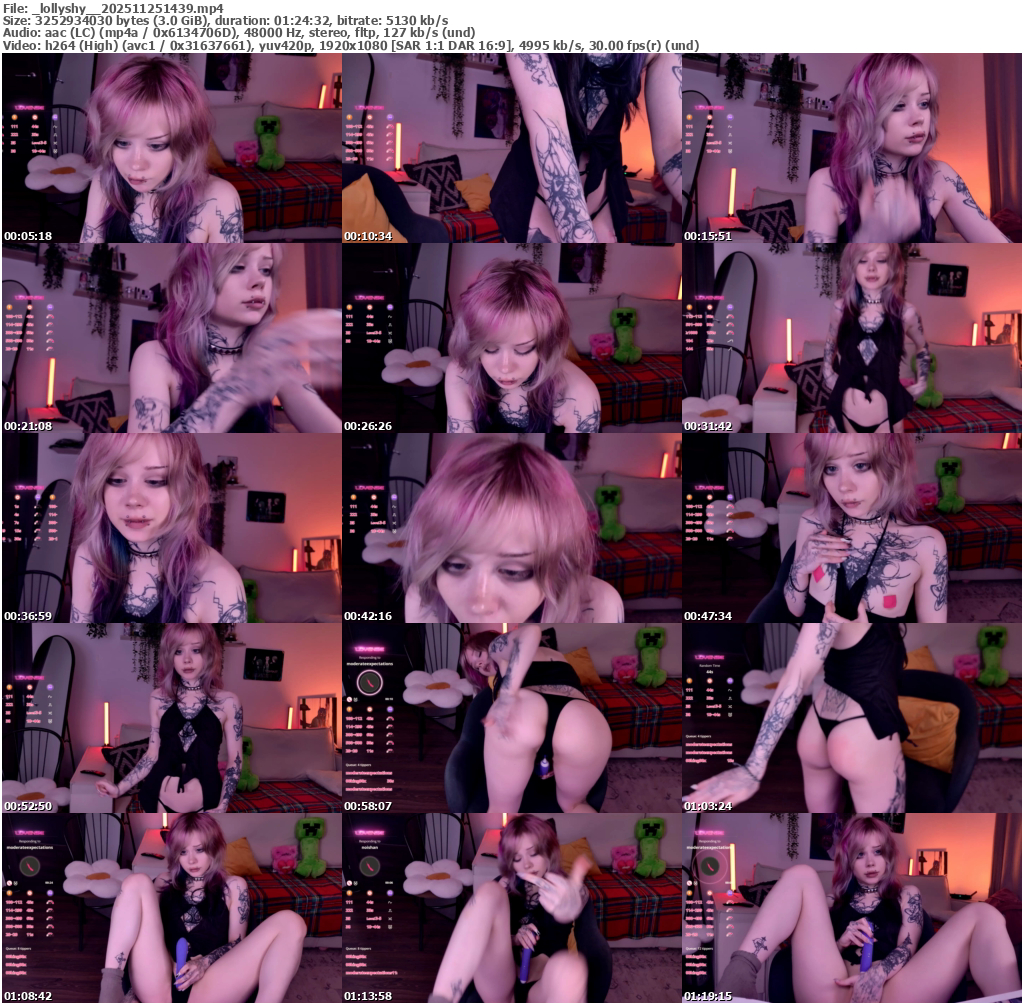The height and width of the screenshot is (1003, 1024).
Task: Click the 'Audio: aac (LC)' header text
Action: [50, 33]
